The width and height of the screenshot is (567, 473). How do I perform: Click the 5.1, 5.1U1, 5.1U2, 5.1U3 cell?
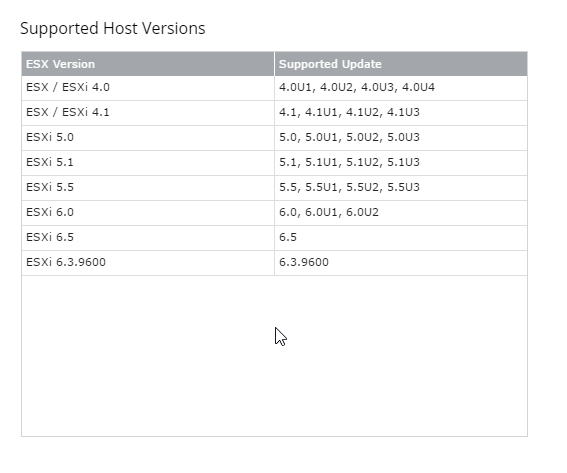click(x=401, y=163)
